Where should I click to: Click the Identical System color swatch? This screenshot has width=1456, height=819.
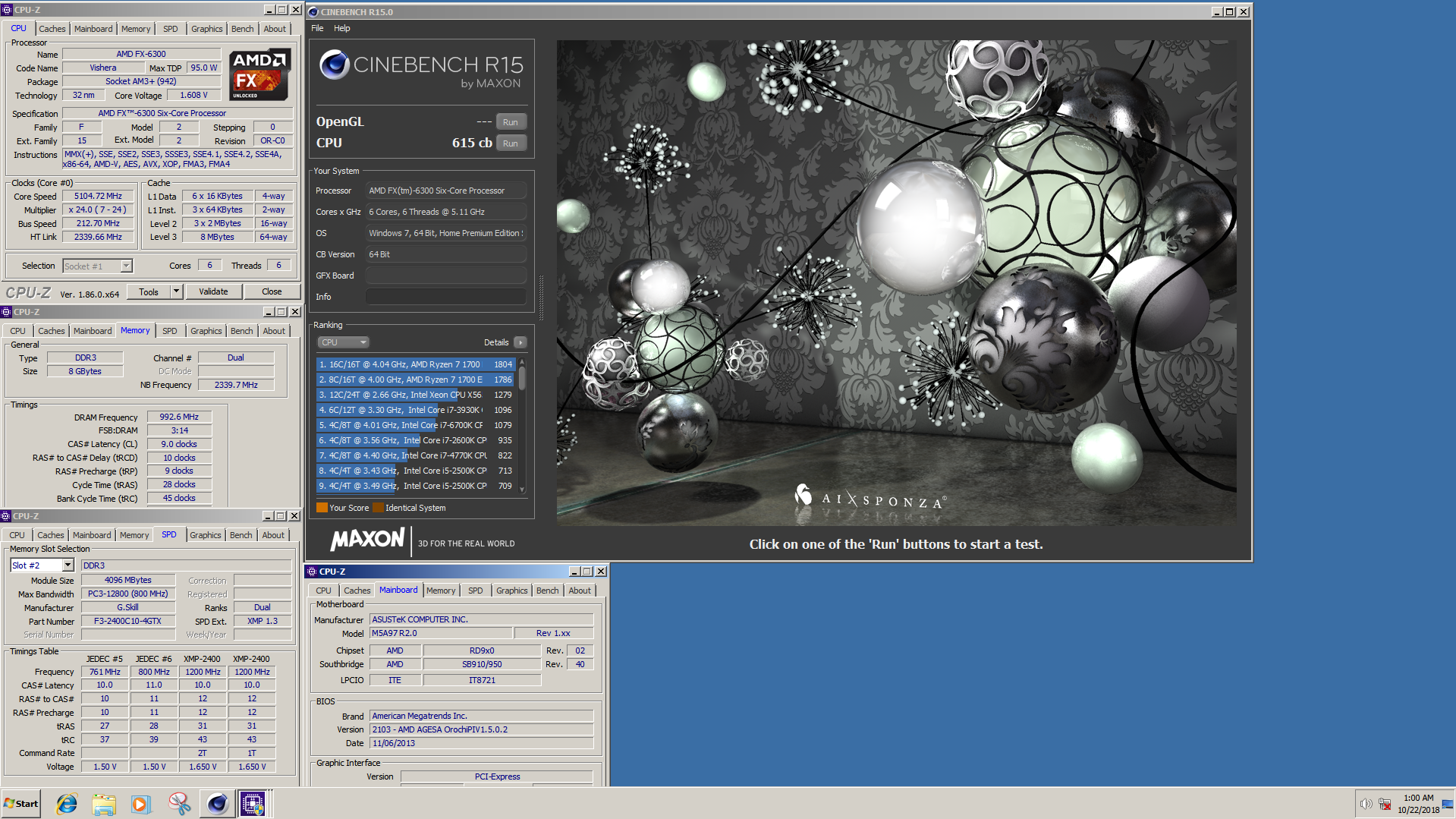378,508
